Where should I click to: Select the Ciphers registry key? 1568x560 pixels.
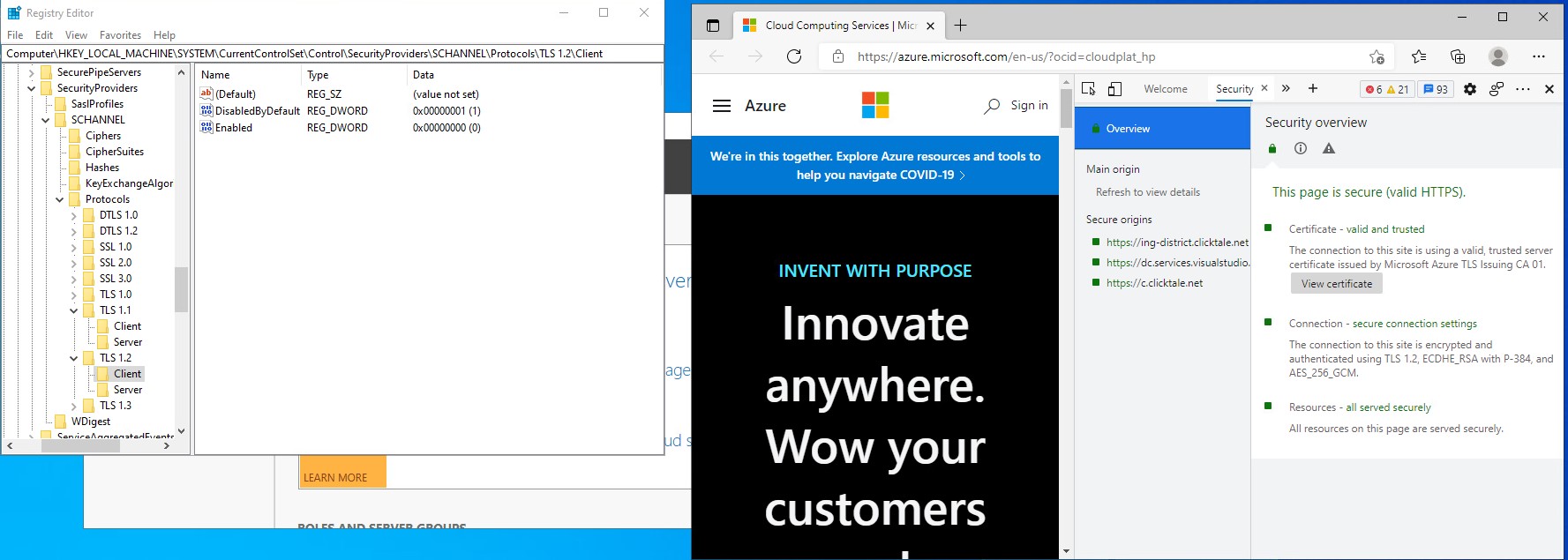click(103, 136)
